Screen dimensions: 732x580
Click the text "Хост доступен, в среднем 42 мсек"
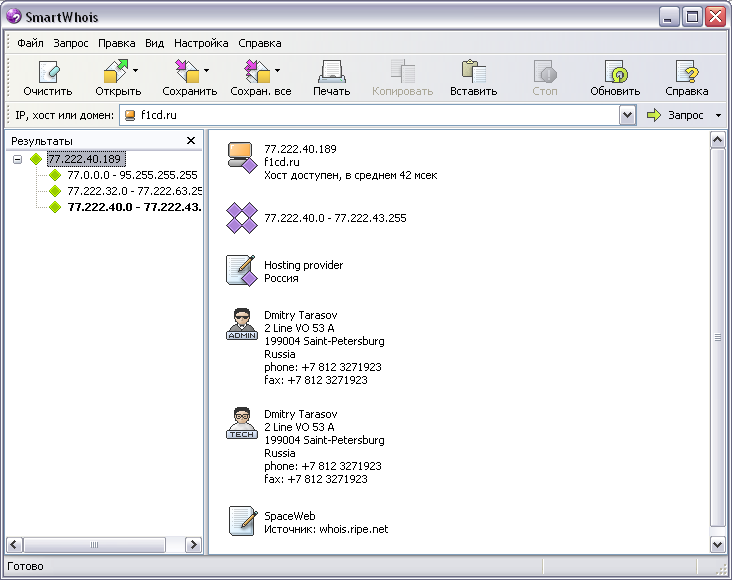click(x=351, y=176)
